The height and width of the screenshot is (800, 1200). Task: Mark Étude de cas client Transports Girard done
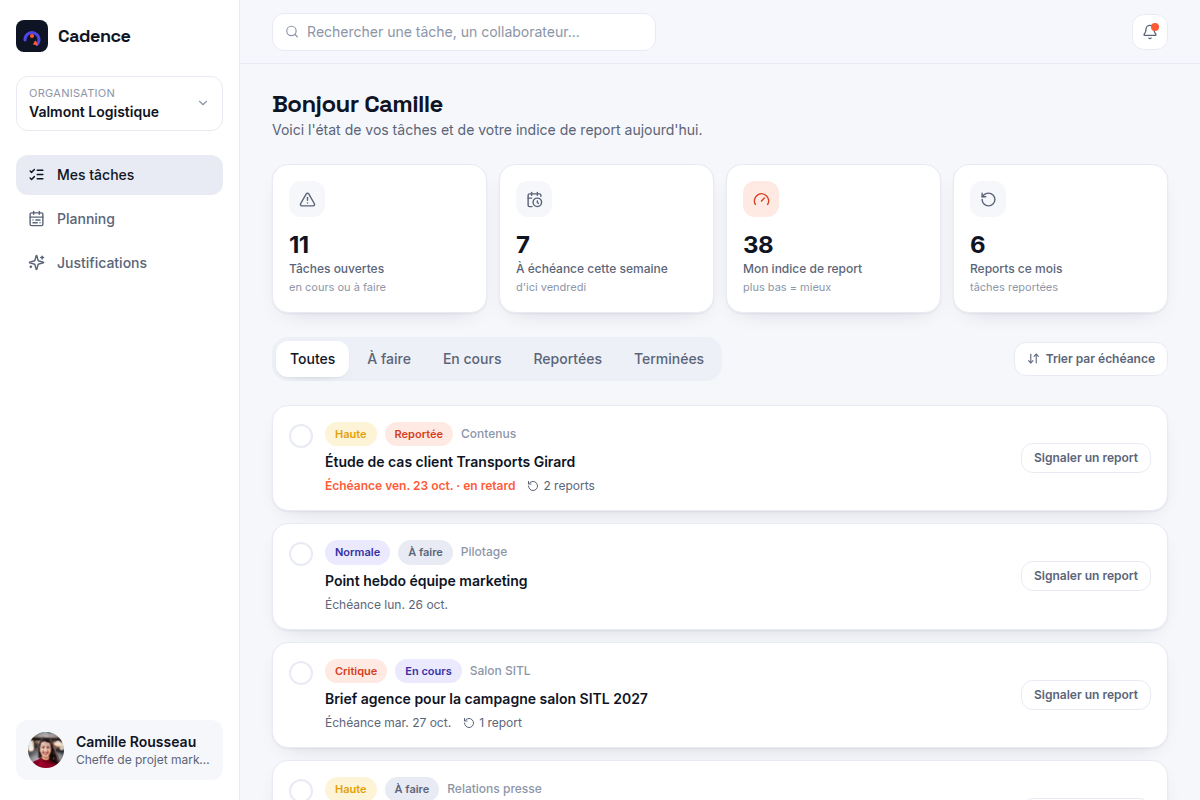pos(301,436)
